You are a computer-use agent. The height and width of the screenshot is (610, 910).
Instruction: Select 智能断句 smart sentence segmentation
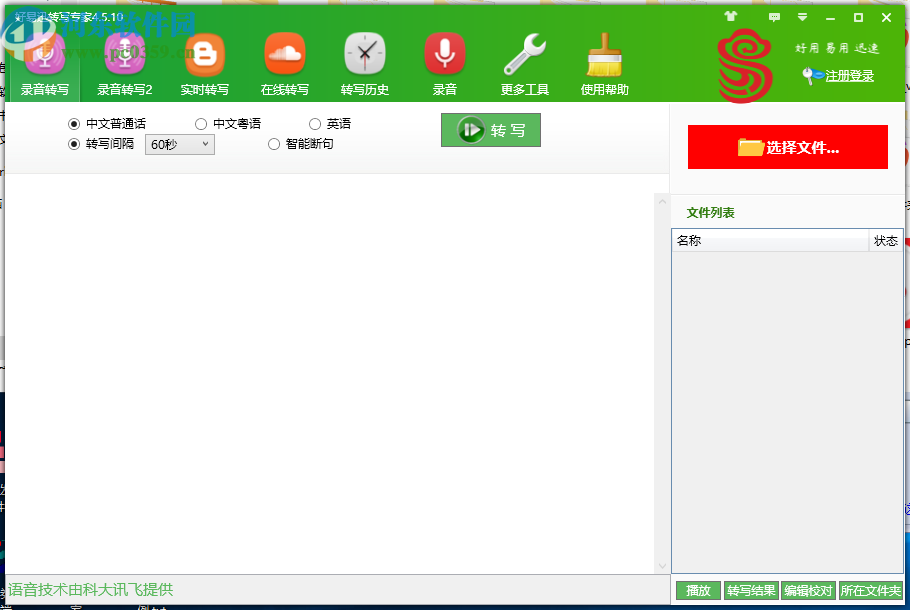274,145
